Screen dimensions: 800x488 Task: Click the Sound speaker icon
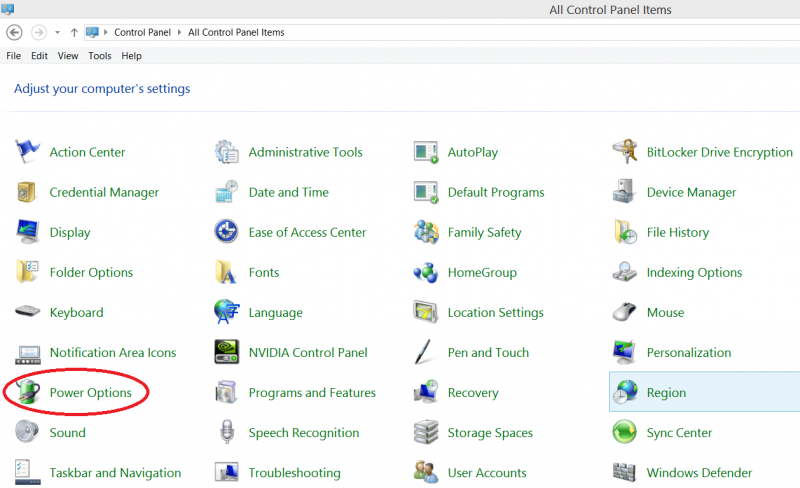pyautogui.click(x=27, y=432)
